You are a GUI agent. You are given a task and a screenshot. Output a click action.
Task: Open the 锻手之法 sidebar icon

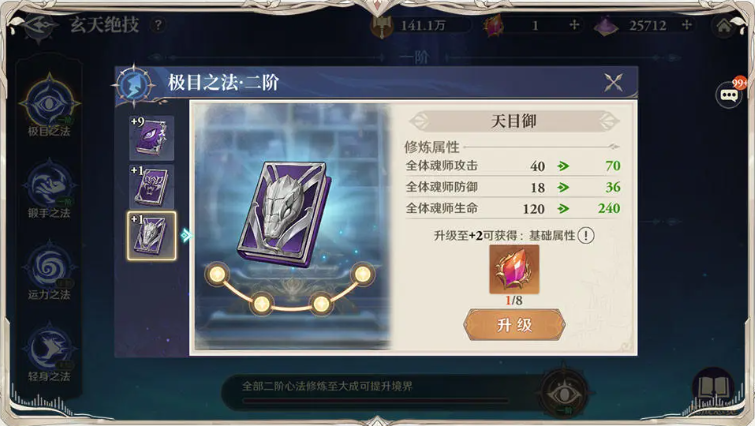click(x=49, y=185)
